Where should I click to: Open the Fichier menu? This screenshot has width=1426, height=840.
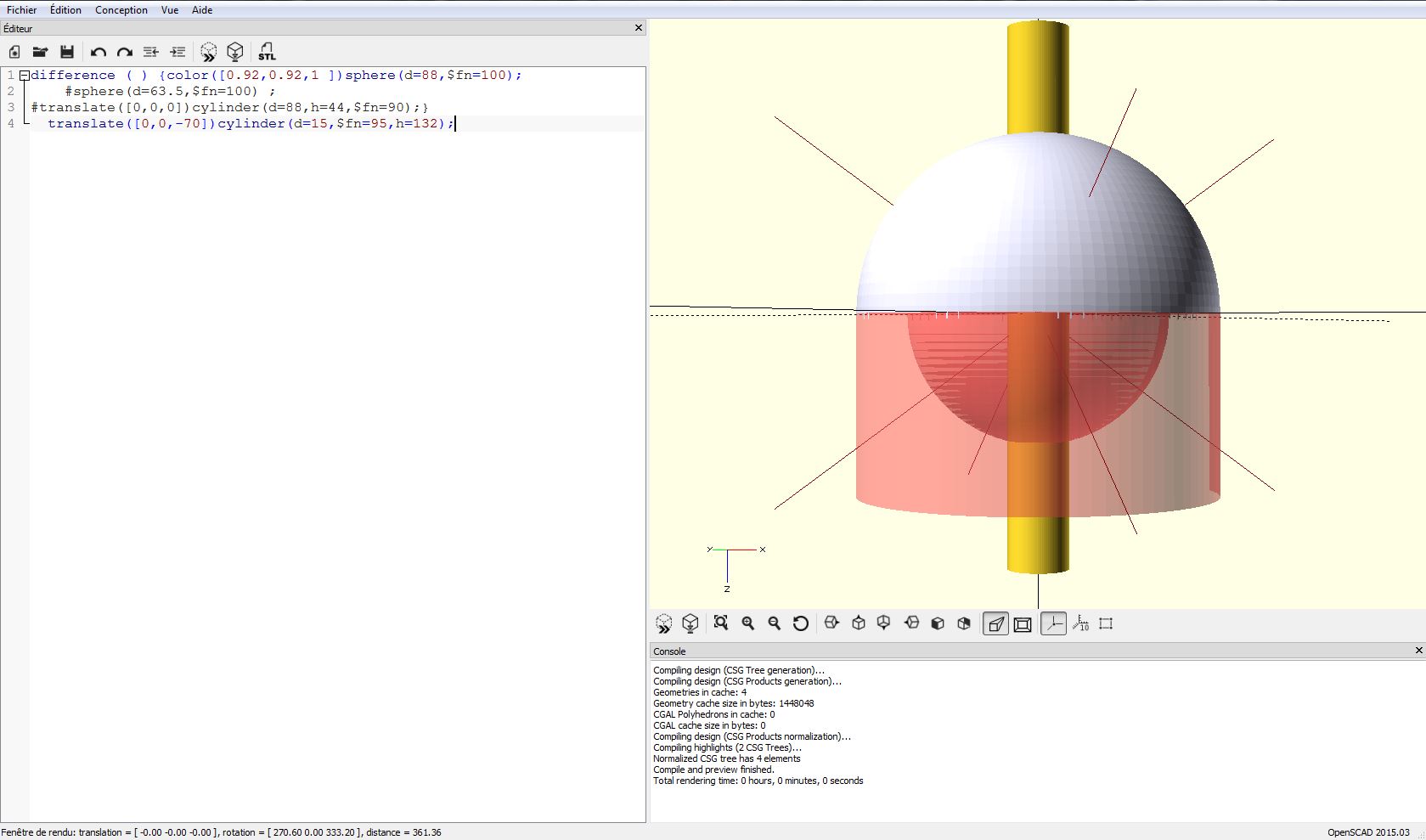click(21, 10)
